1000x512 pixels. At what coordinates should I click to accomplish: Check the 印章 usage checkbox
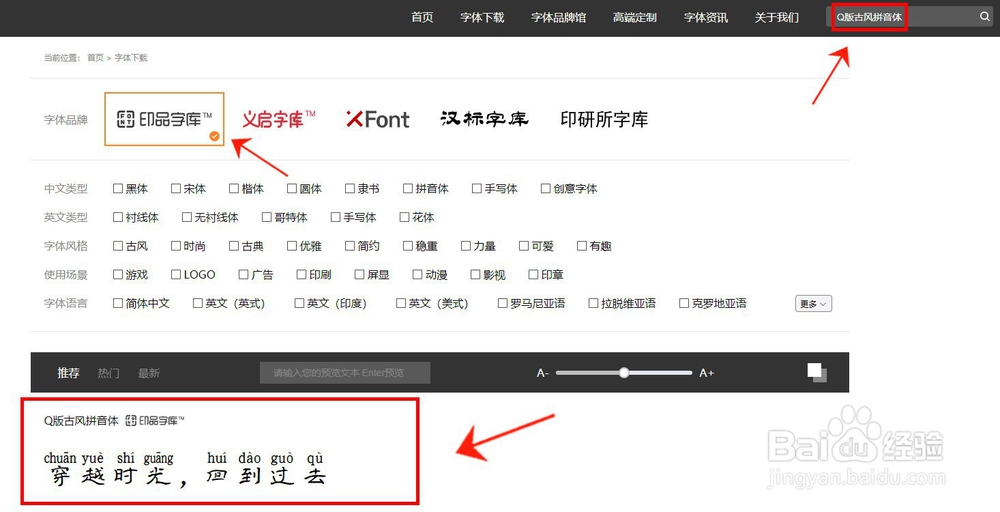coord(534,274)
